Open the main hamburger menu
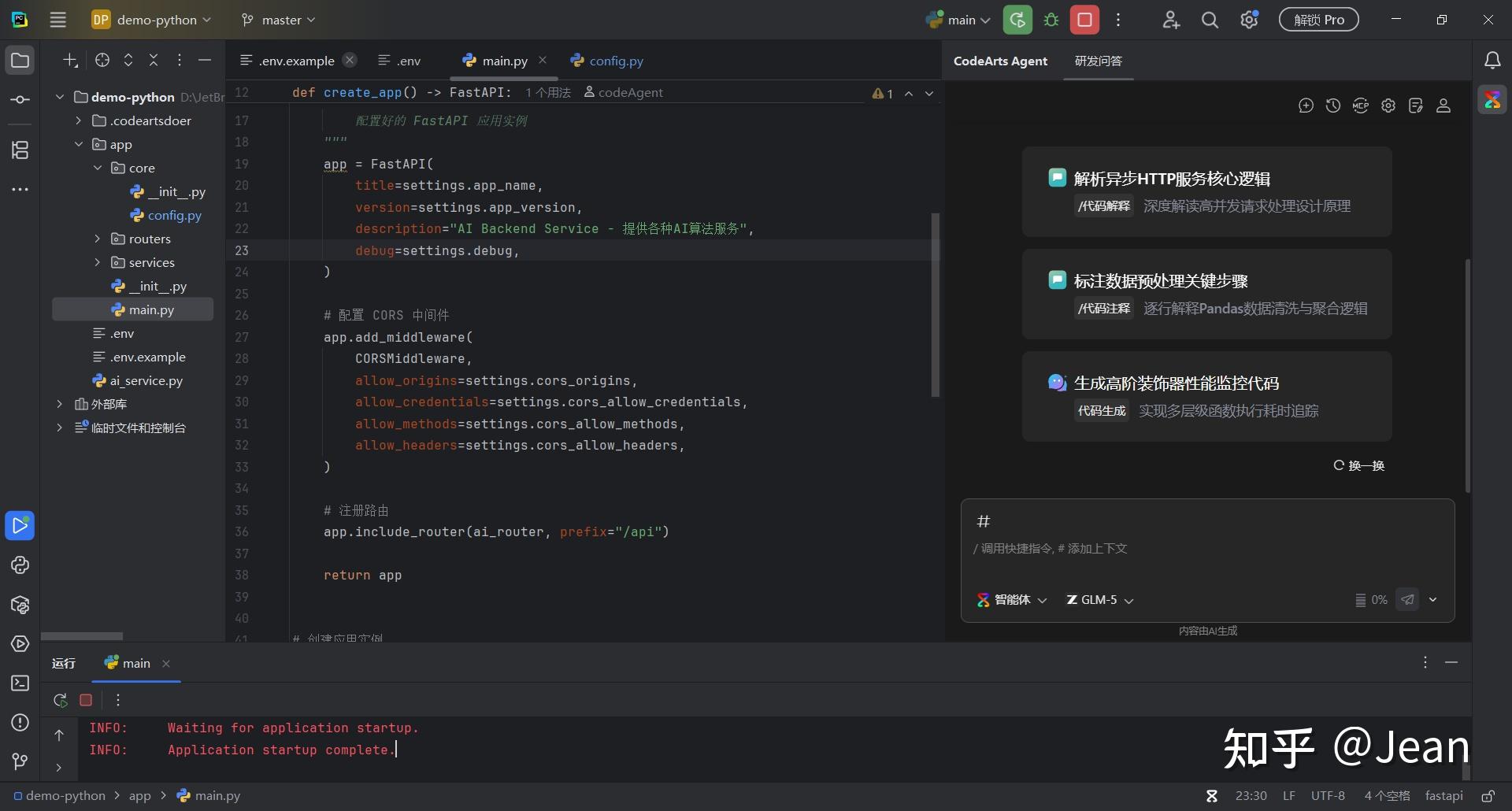Viewport: 1512px width, 811px height. 57,20
